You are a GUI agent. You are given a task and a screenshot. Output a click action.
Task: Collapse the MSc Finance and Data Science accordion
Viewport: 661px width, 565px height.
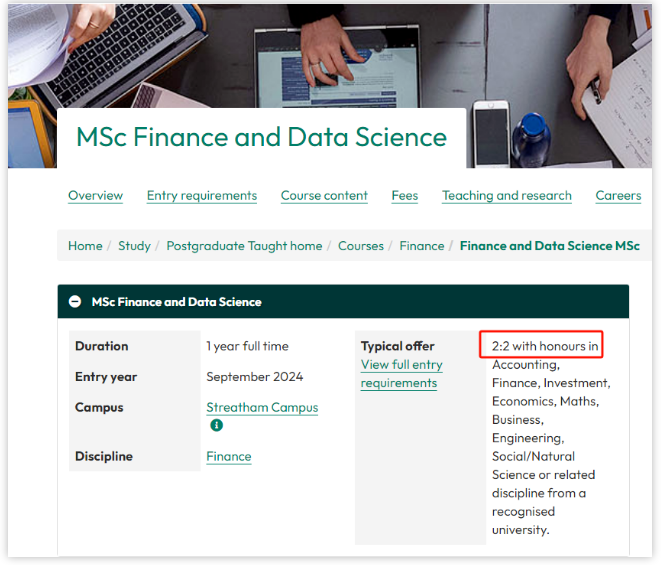click(75, 301)
